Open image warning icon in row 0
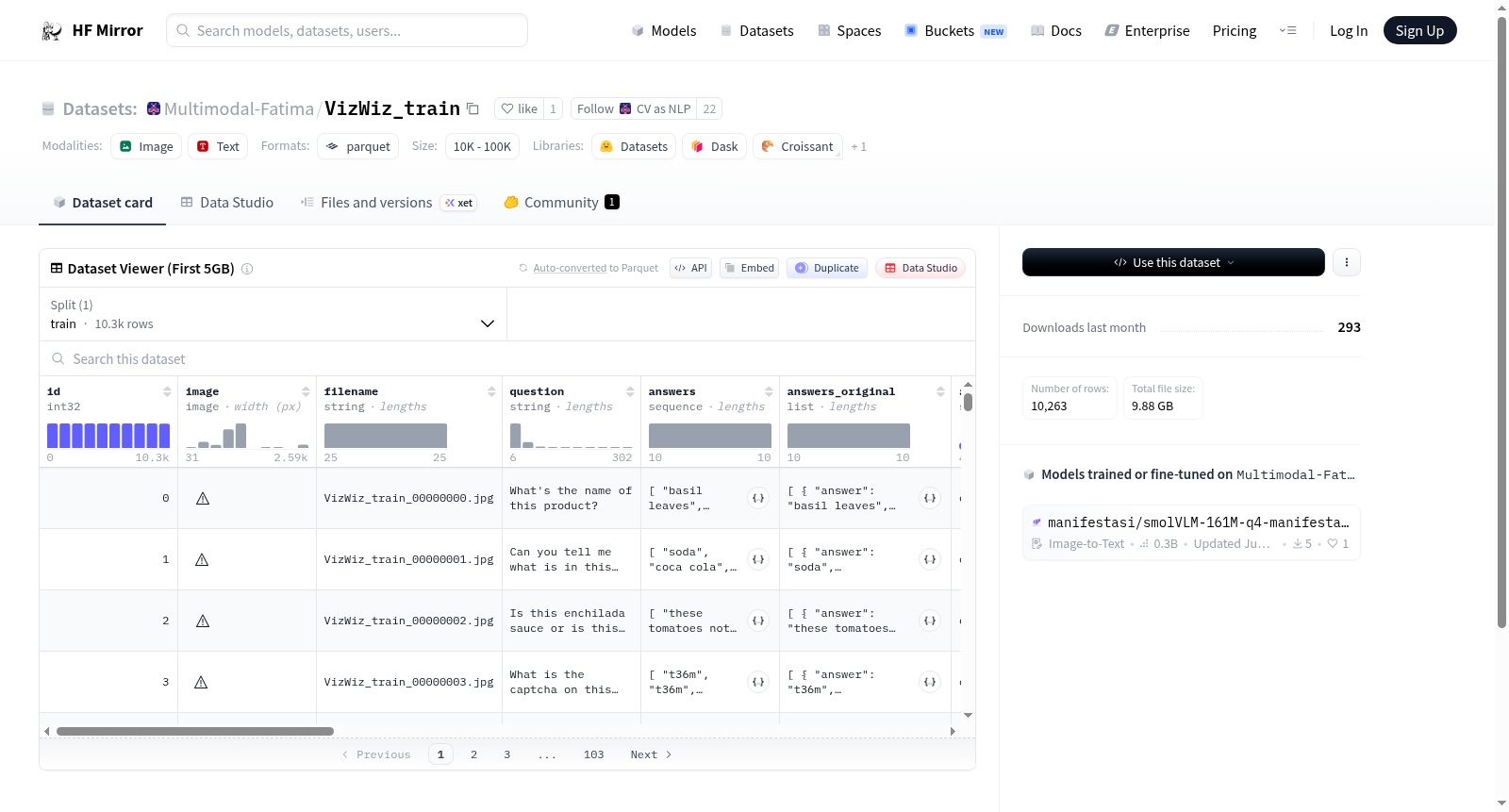This screenshot has width=1509, height=812. tap(203, 499)
